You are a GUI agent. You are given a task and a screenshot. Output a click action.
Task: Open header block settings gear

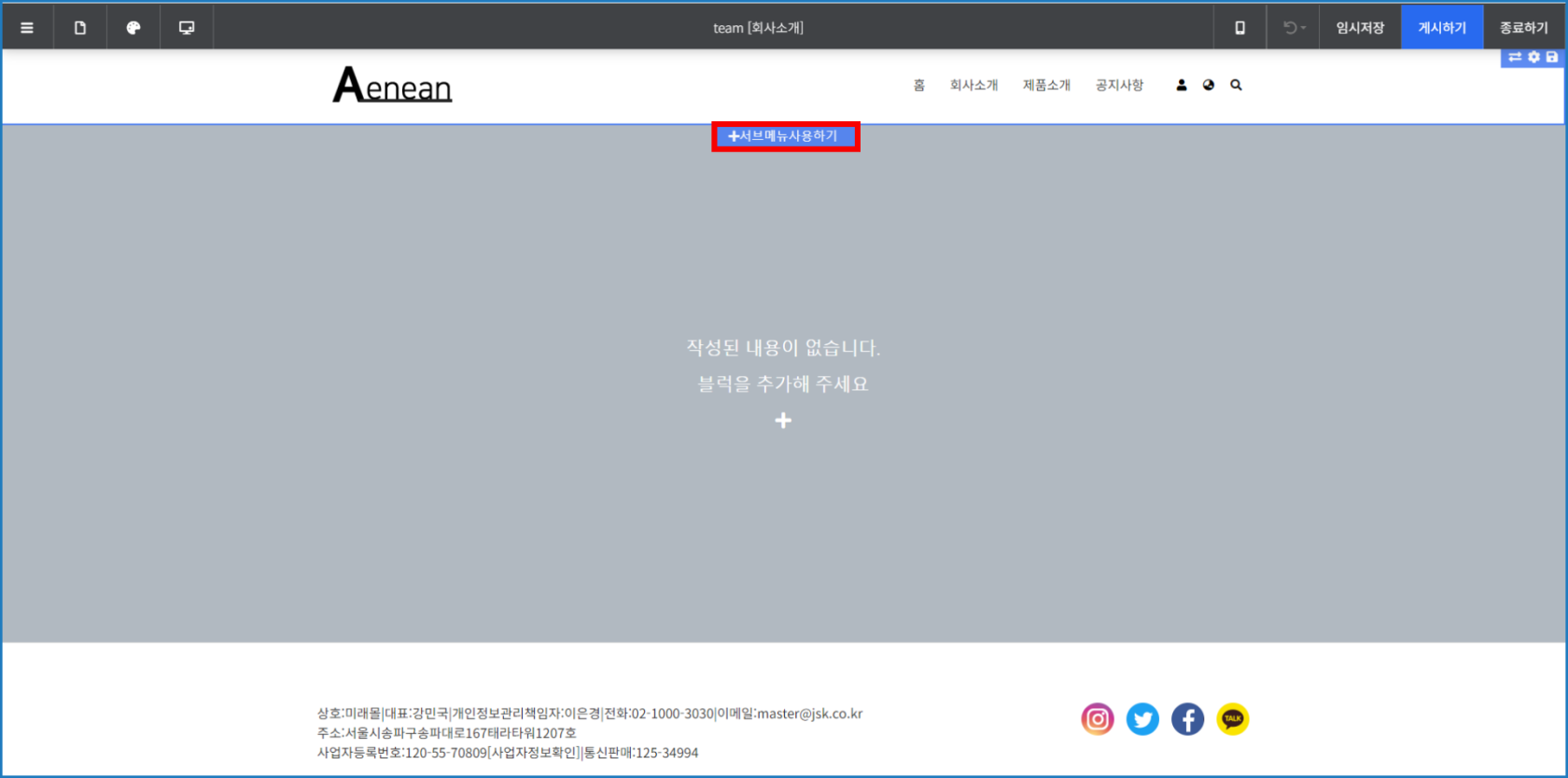pyautogui.click(x=1533, y=58)
